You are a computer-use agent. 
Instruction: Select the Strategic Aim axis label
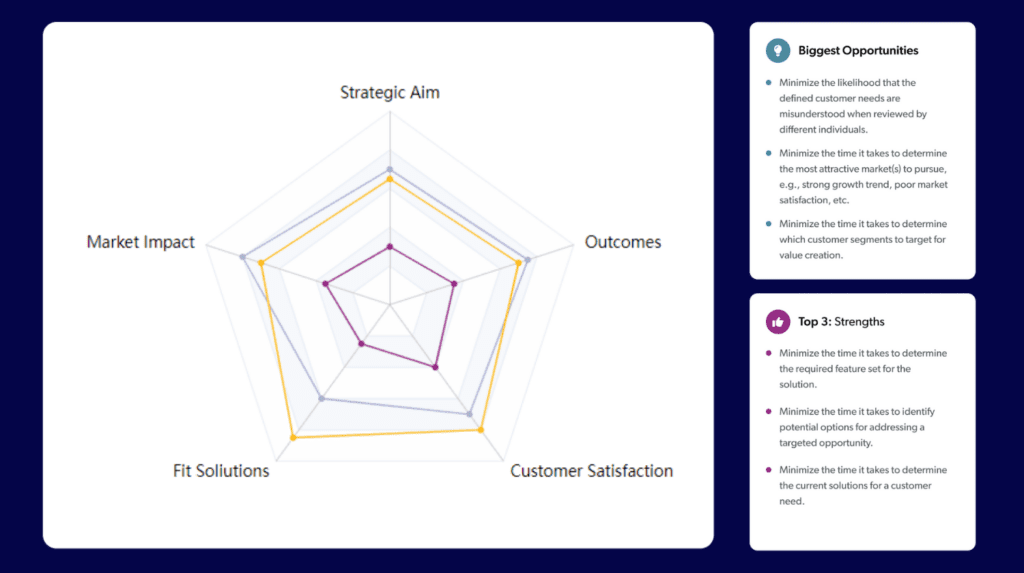pos(390,92)
